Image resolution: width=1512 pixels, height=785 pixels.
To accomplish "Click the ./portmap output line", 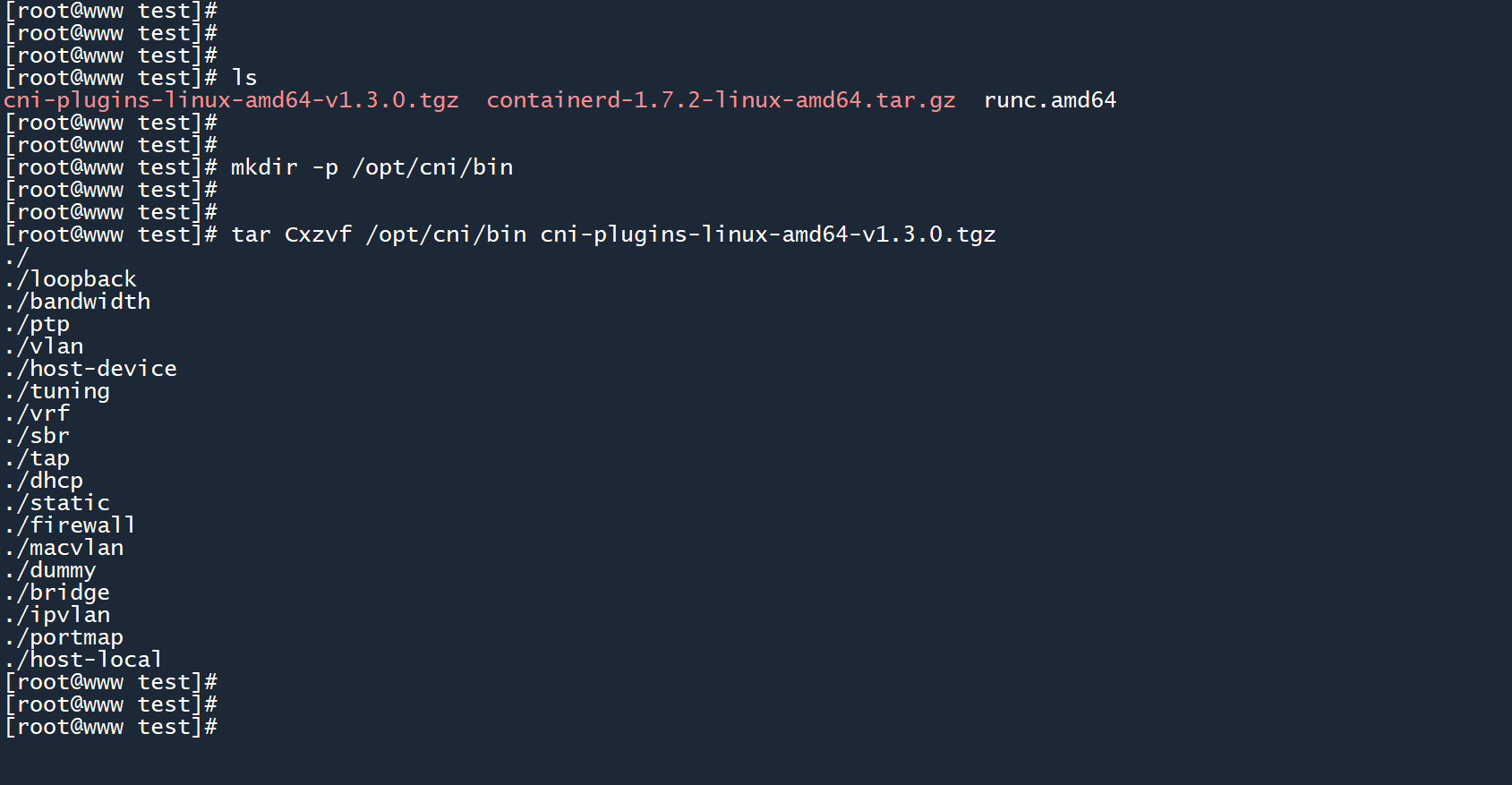I will click(x=64, y=637).
